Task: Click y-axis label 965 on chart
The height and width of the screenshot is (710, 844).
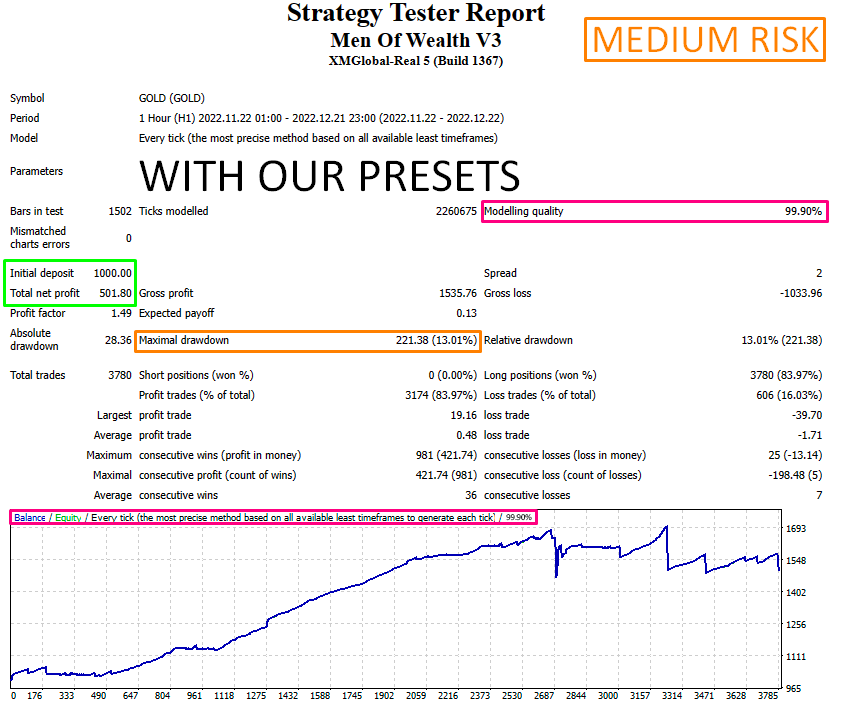Action: 793,688
